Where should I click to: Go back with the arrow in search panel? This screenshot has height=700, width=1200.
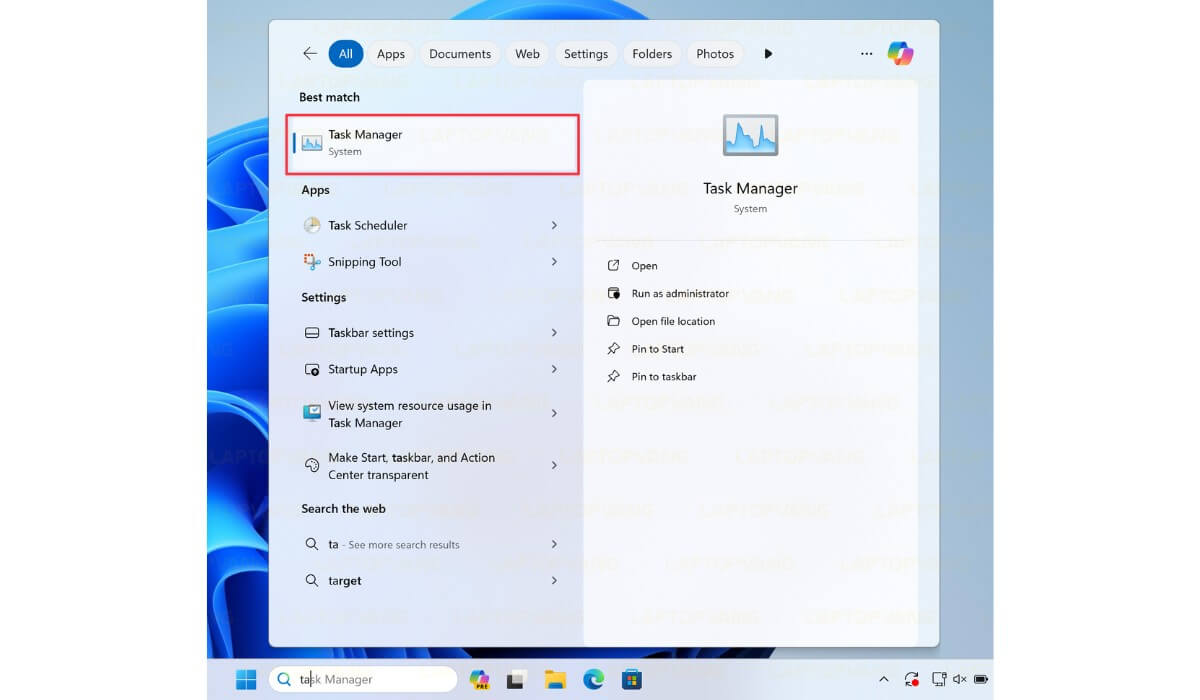[x=310, y=54]
